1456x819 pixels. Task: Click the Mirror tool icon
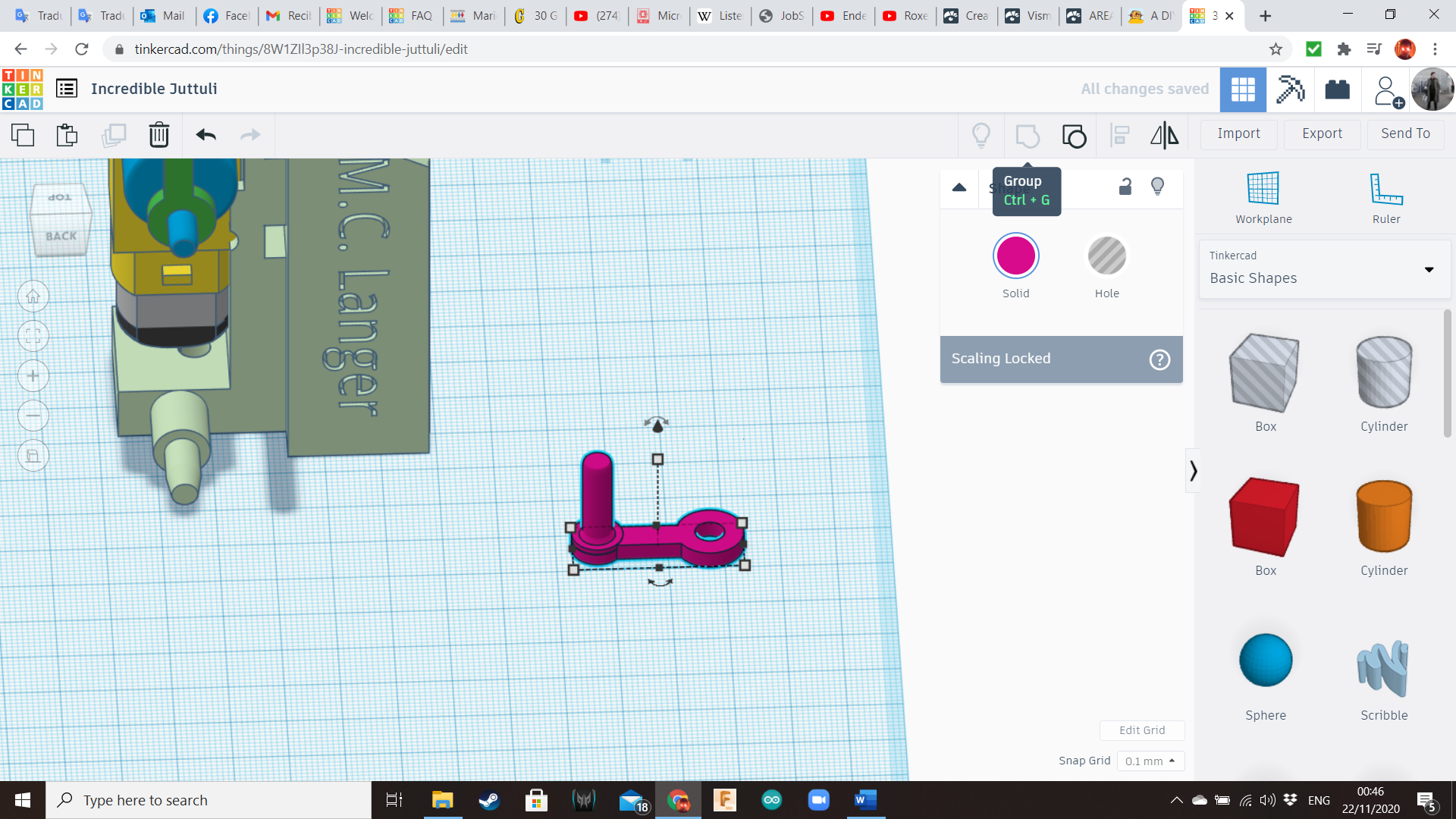pyautogui.click(x=1164, y=135)
